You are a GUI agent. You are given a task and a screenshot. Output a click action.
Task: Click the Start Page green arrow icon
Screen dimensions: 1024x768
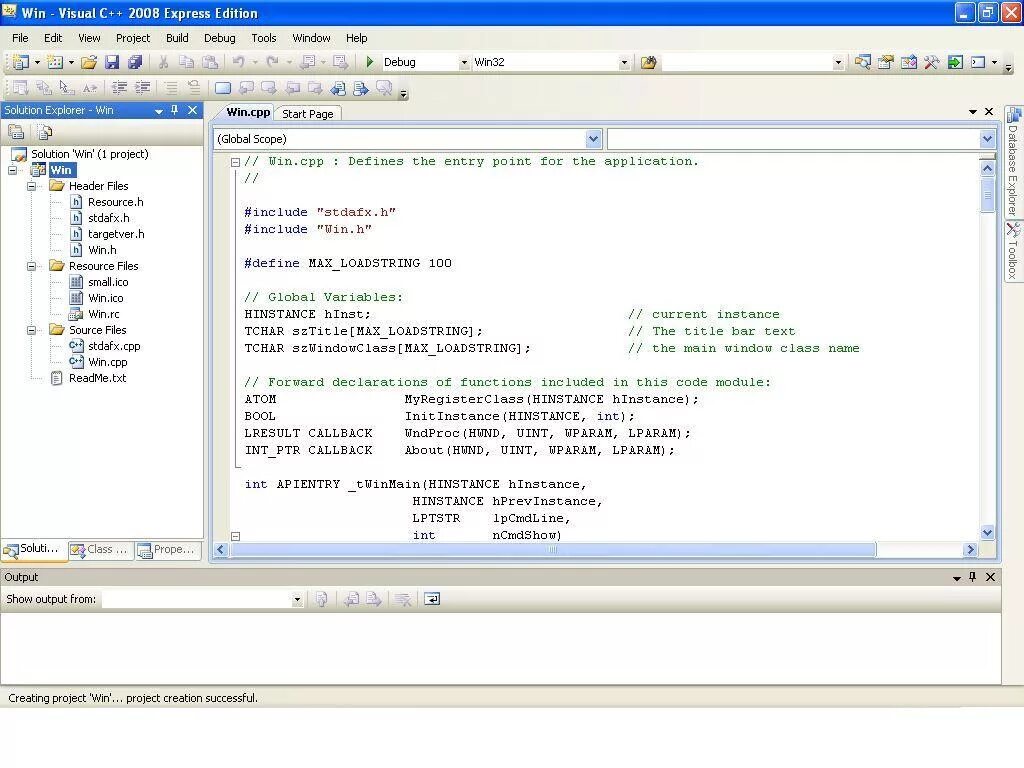tap(955, 62)
